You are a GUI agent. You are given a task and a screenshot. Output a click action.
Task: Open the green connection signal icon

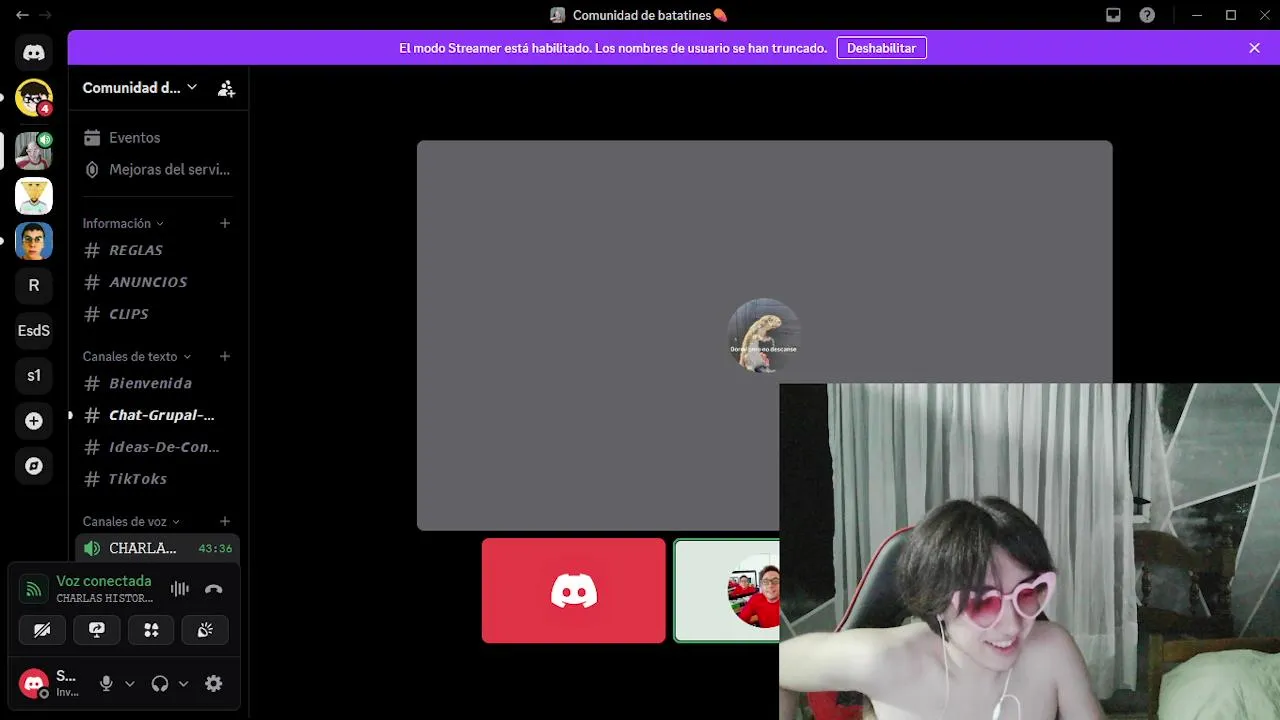(x=34, y=589)
